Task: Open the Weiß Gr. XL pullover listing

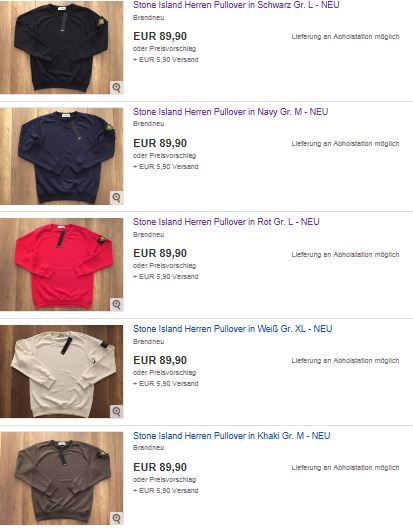Action: click(233, 329)
